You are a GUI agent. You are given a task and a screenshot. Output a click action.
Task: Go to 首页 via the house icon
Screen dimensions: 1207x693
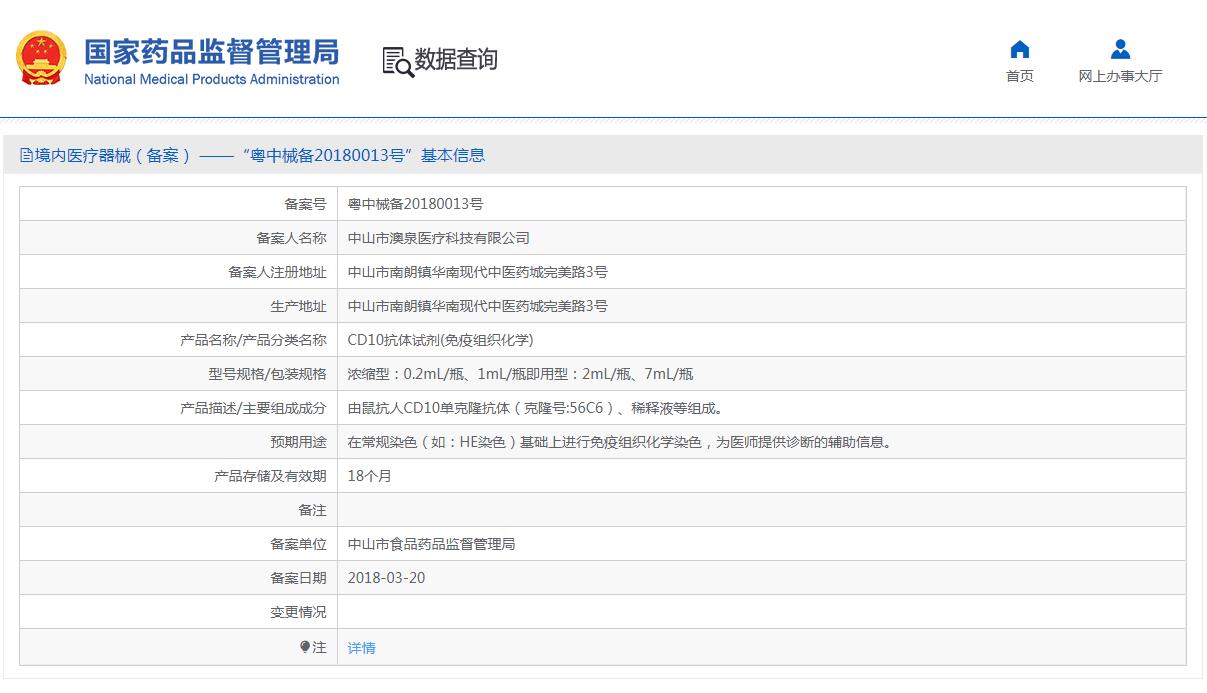click(x=1020, y=49)
